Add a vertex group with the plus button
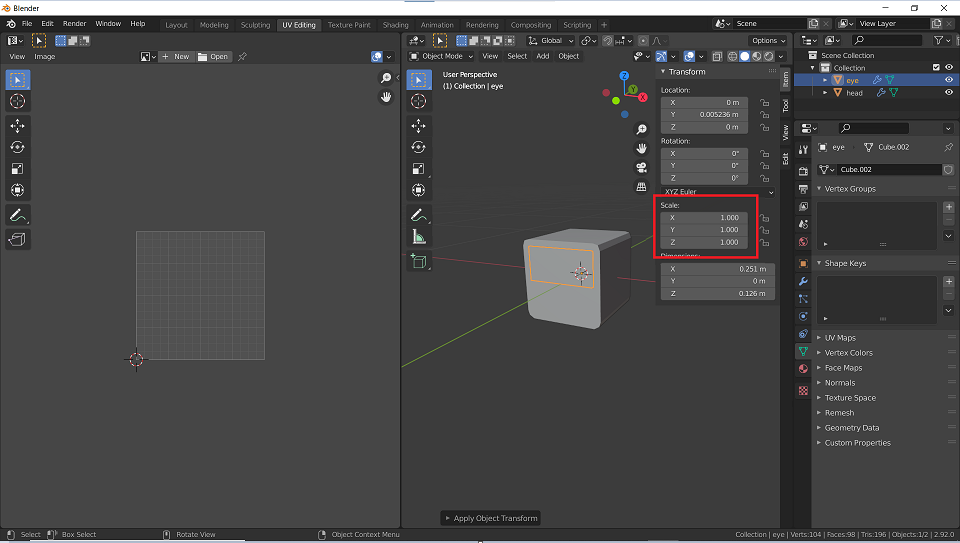 (948, 207)
